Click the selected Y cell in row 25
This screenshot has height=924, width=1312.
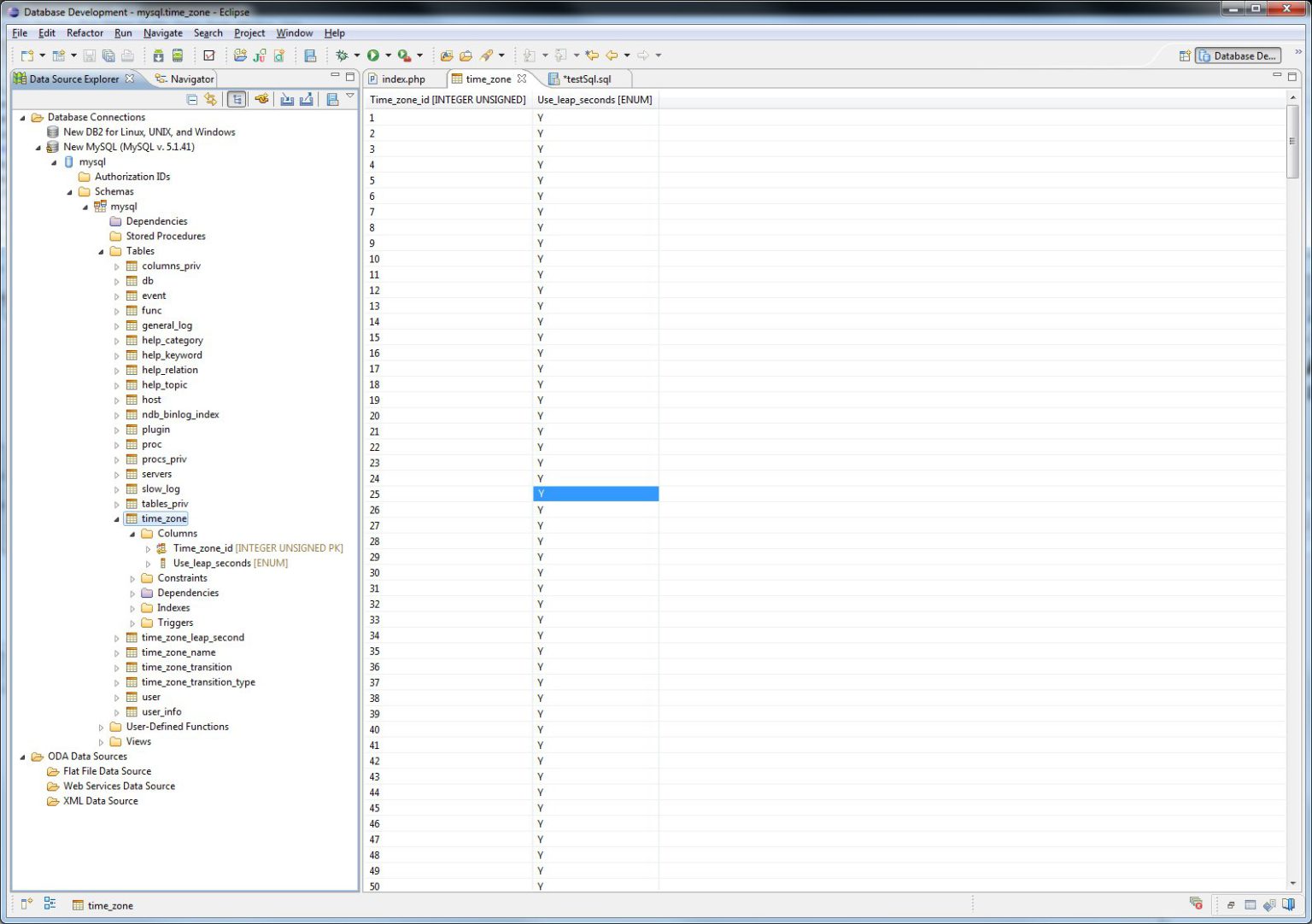point(595,494)
